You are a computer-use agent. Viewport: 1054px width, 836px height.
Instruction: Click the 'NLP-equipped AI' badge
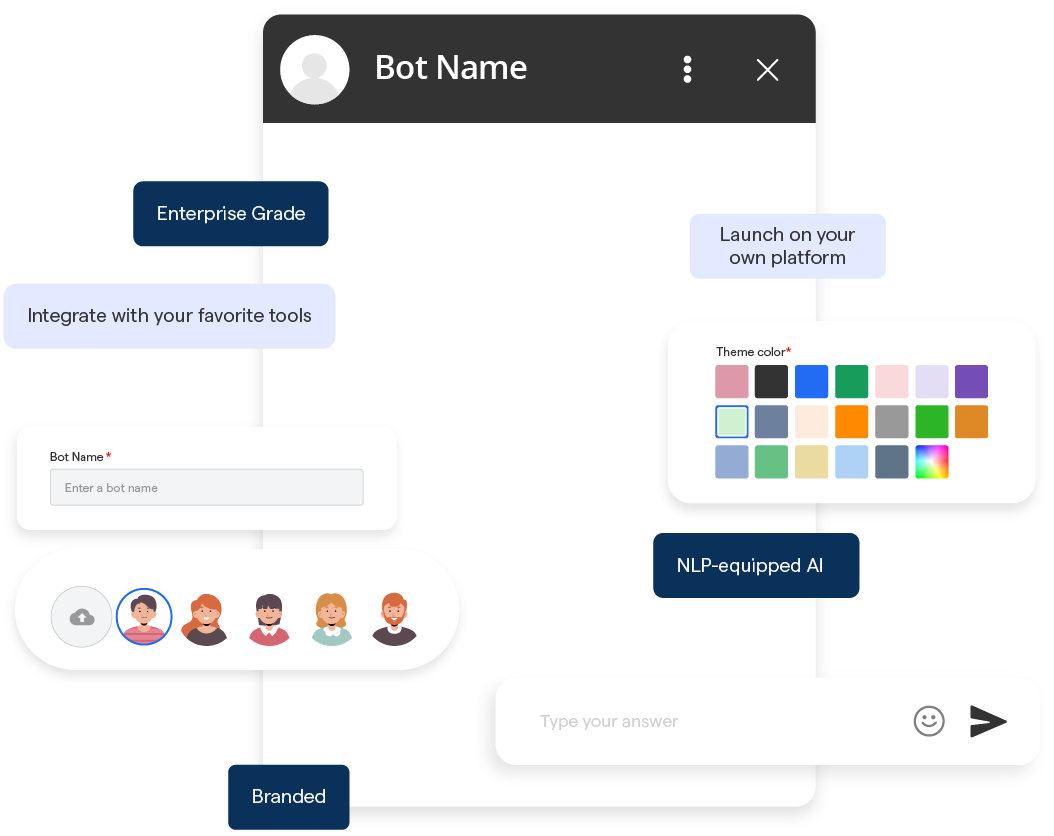point(756,565)
